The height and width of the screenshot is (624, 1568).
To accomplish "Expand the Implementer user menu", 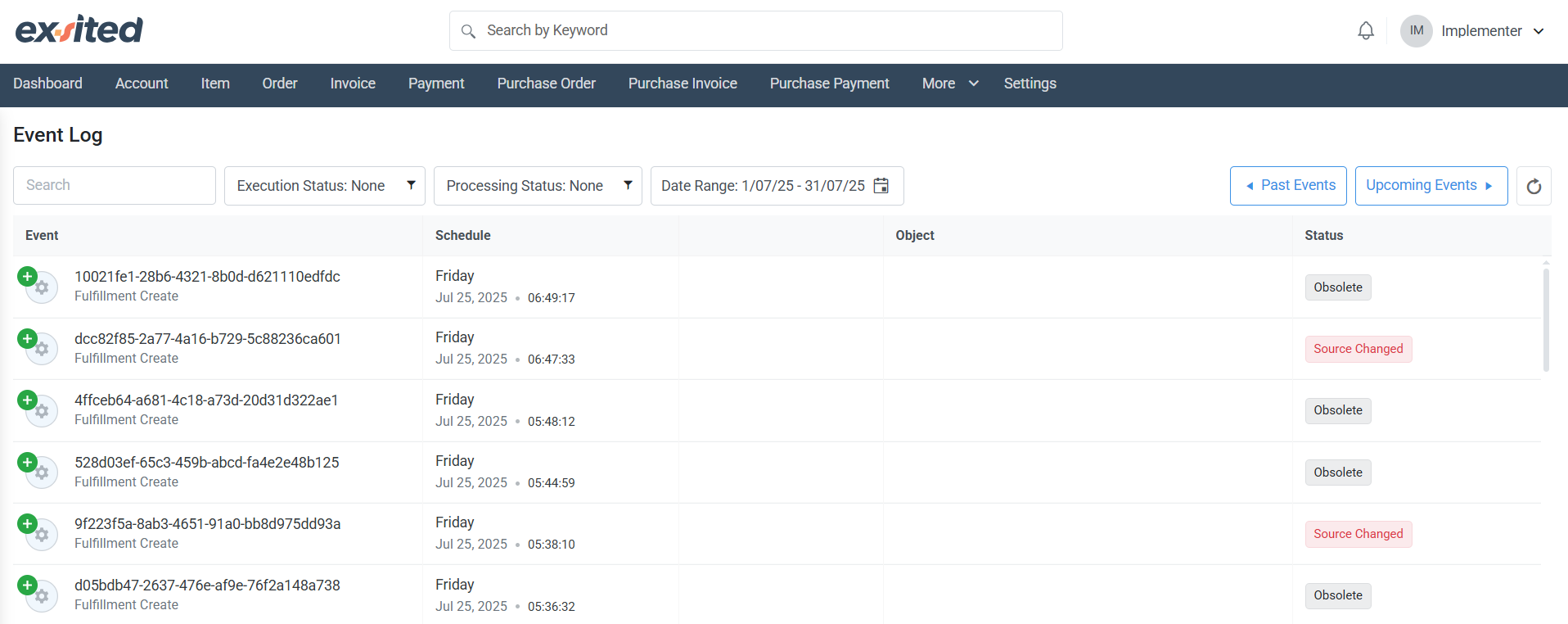I will [1493, 31].
